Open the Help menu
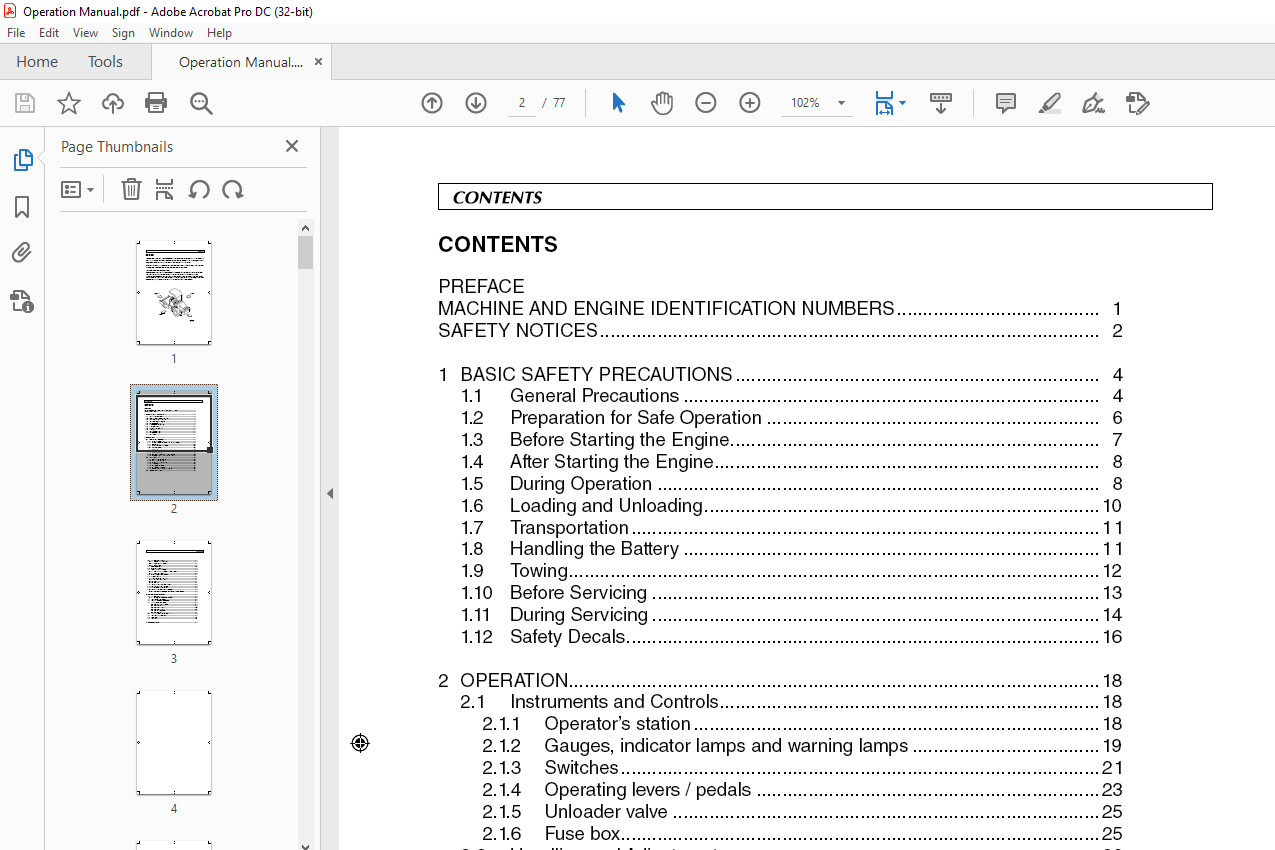1275x850 pixels. tap(219, 33)
